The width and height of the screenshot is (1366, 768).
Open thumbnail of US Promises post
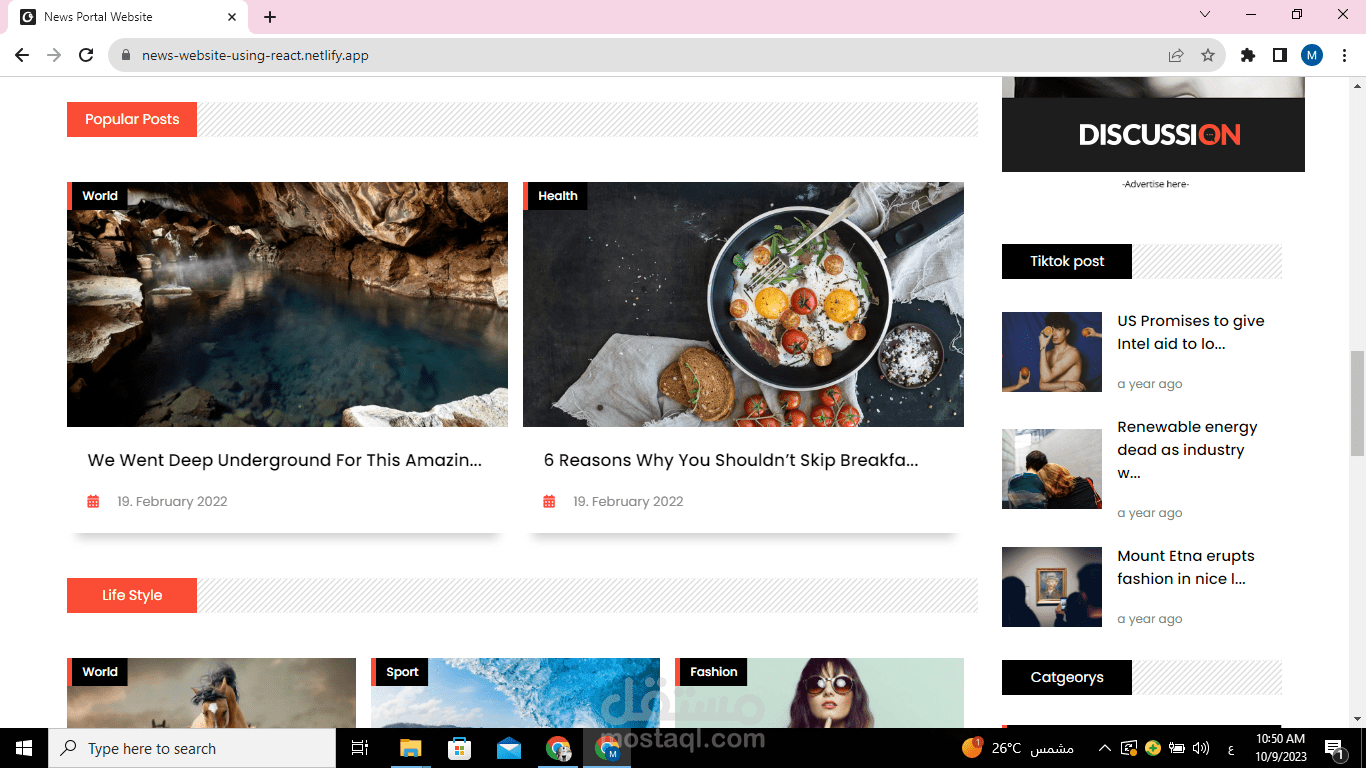pyautogui.click(x=1052, y=352)
